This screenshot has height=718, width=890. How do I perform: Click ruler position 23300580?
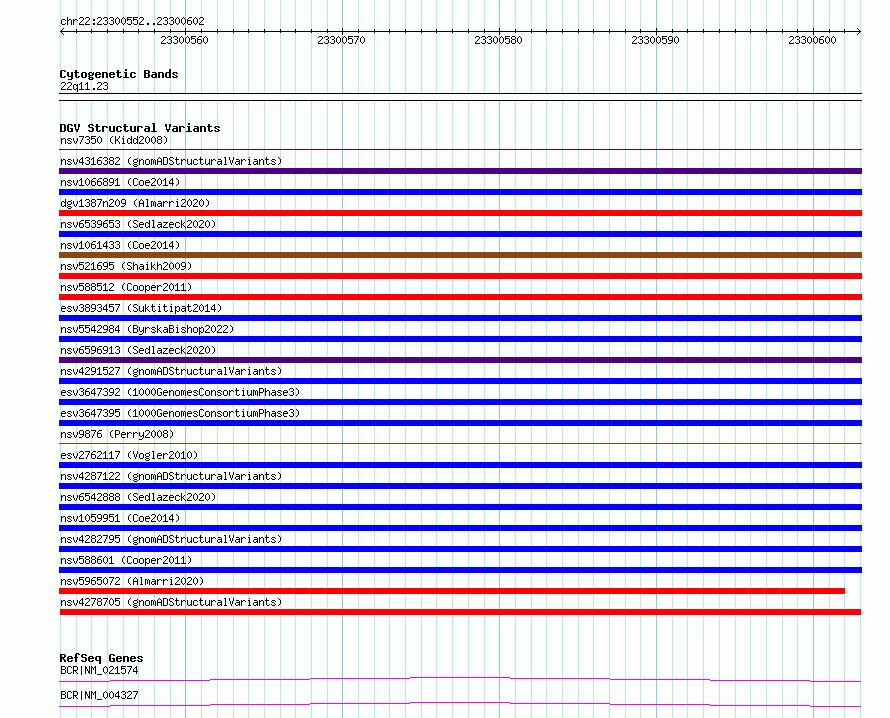(x=498, y=40)
